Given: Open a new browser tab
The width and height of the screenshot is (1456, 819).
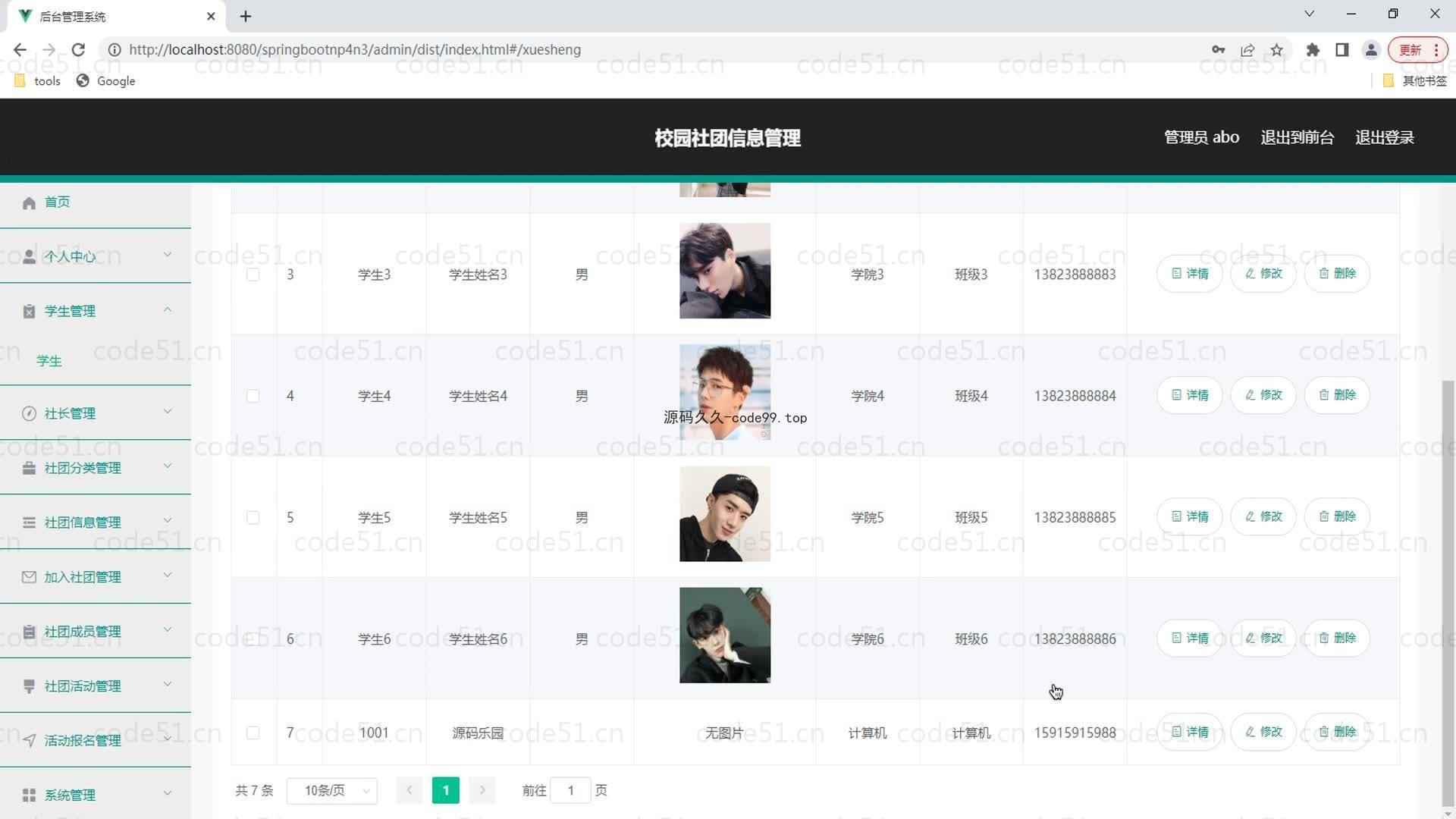Looking at the screenshot, I should (x=246, y=16).
